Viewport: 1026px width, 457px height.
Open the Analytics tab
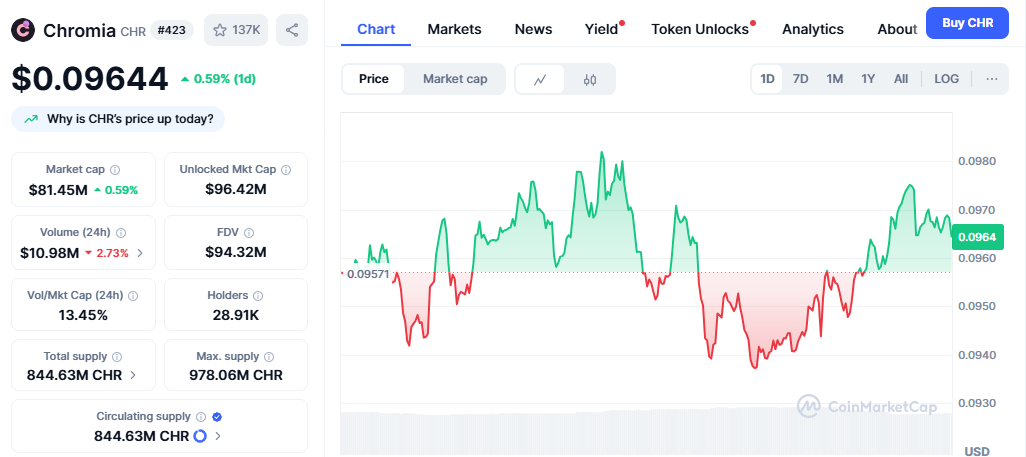pos(813,29)
